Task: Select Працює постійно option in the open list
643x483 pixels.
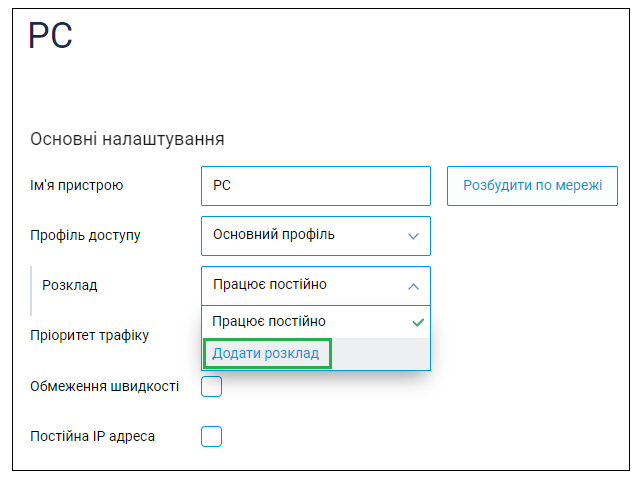Action: tap(316, 322)
